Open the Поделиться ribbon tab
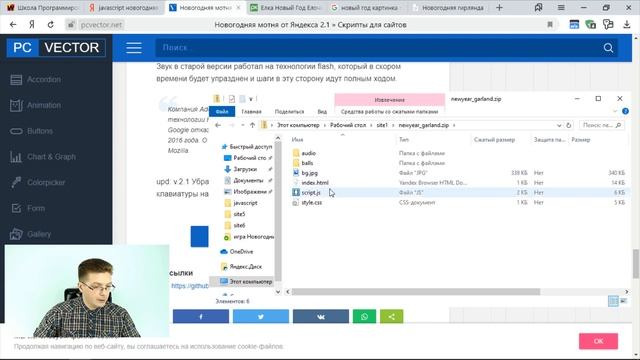The image size is (640, 360). 289,111
